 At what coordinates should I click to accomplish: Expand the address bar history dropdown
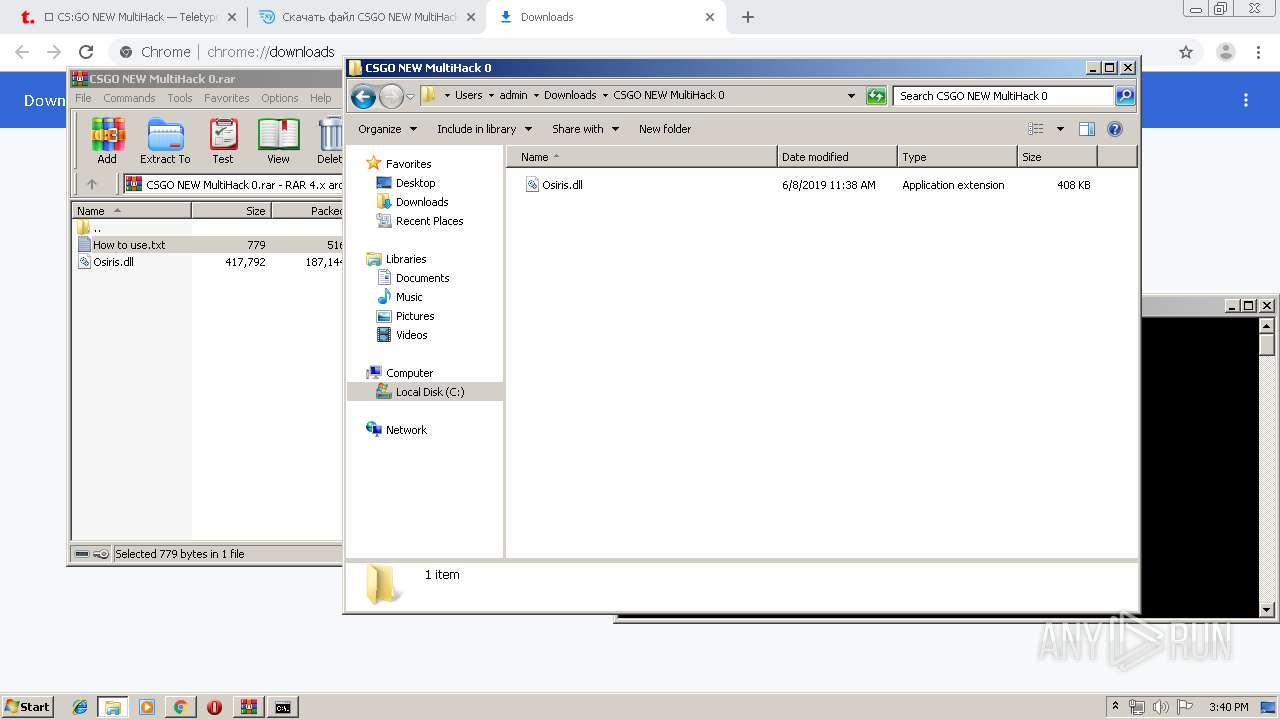click(x=851, y=96)
